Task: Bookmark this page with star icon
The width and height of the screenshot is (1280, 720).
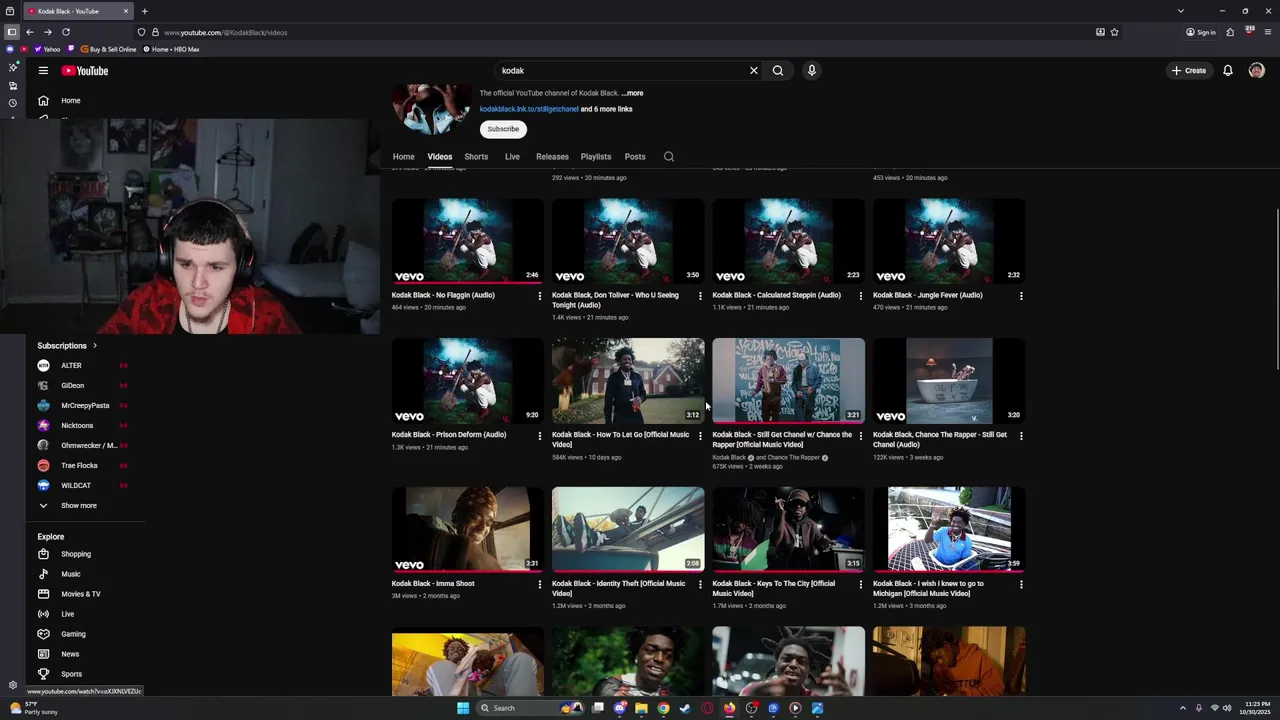Action: coord(1114,32)
